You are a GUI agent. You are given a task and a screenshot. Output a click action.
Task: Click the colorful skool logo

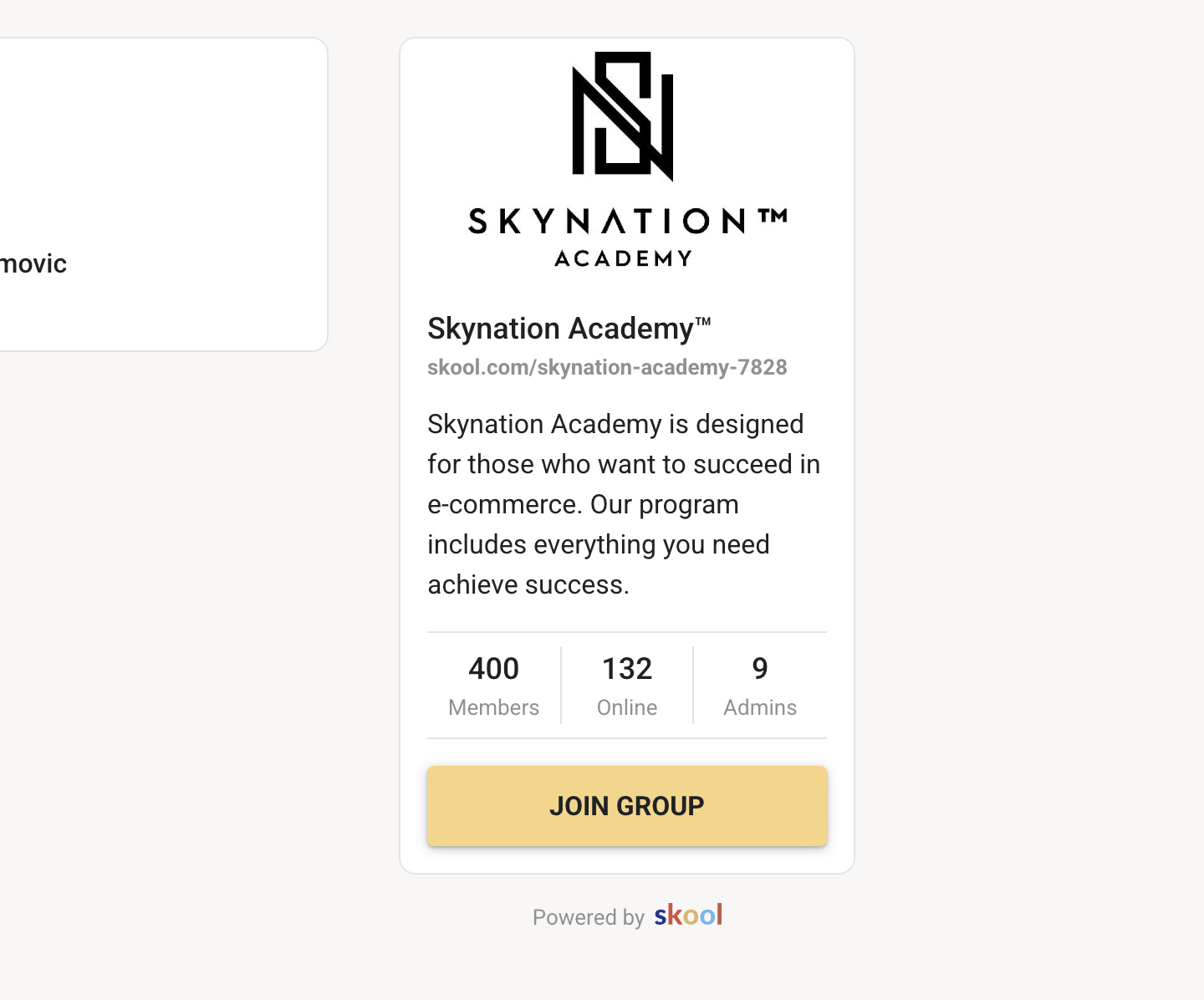click(688, 916)
